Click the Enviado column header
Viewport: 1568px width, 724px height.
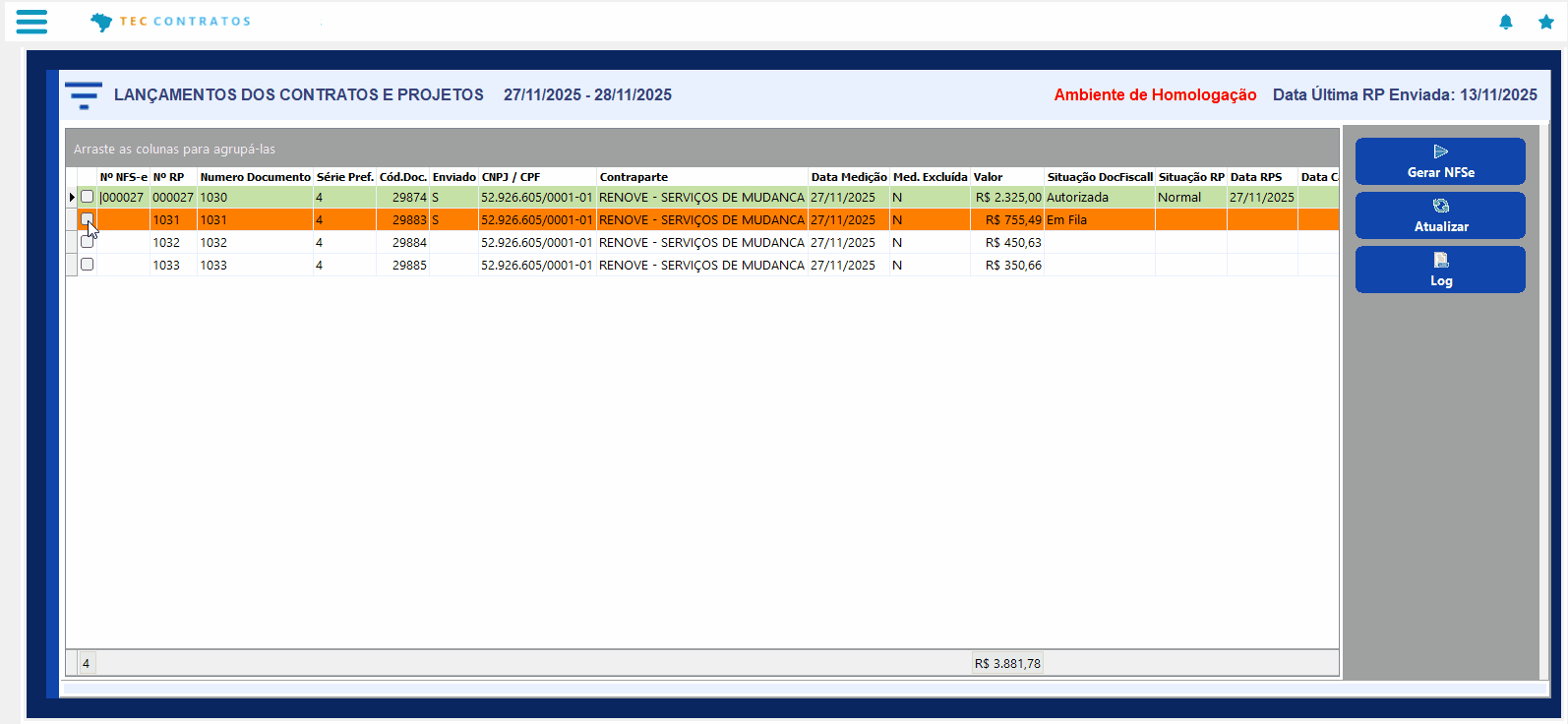tap(454, 177)
